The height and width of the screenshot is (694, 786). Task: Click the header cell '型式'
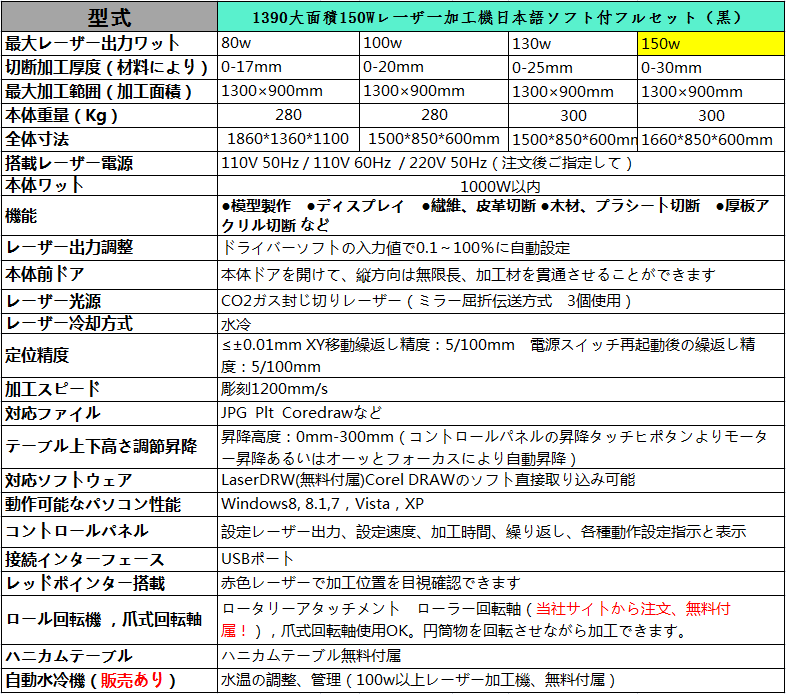109,17
